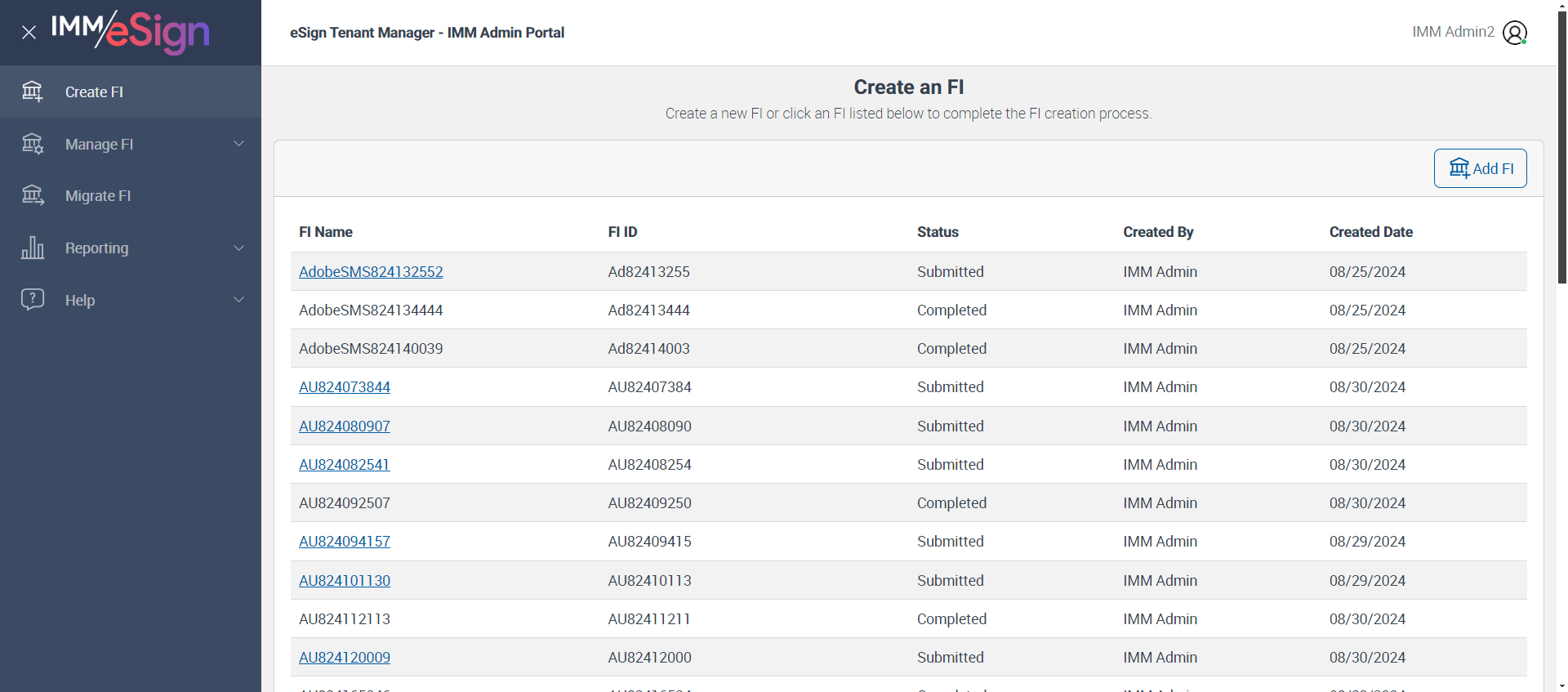Screen dimensions: 1568x692
Task: Expand the Help chevron
Action: (239, 300)
